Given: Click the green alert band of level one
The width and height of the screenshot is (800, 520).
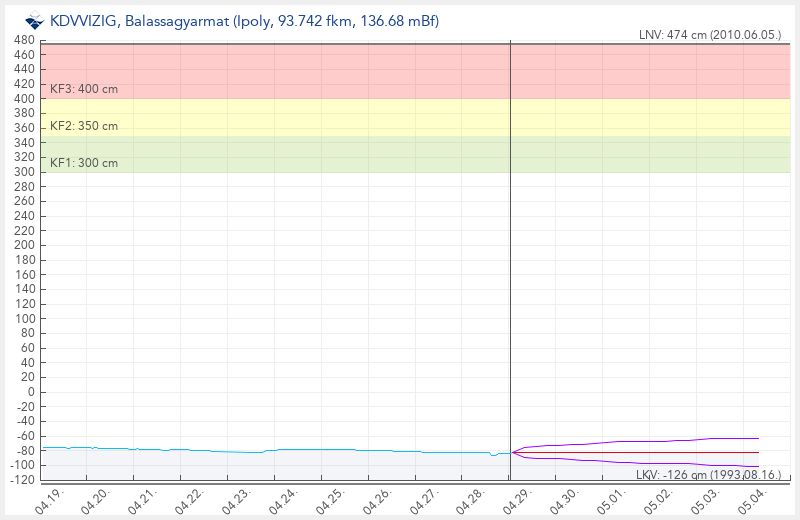Looking at the screenshot, I should coord(300,154).
